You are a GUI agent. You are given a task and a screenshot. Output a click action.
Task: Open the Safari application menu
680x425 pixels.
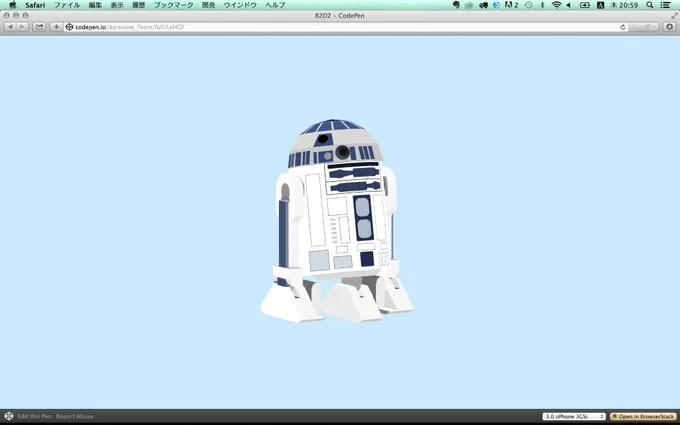click(35, 5)
